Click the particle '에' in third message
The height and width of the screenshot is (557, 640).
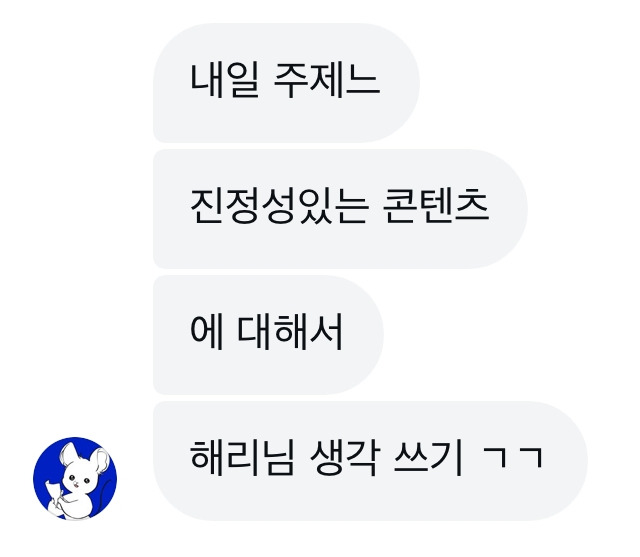207,332
